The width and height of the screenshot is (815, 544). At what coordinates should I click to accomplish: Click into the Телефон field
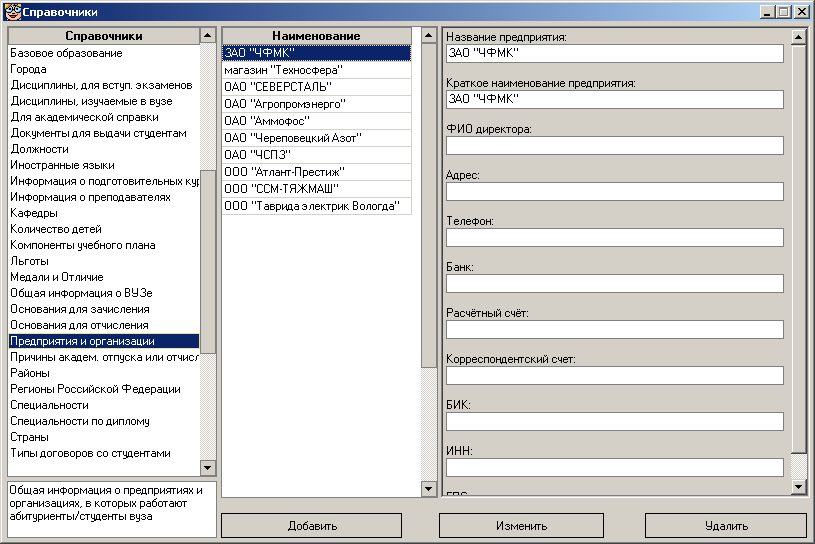pyautogui.click(x=614, y=238)
